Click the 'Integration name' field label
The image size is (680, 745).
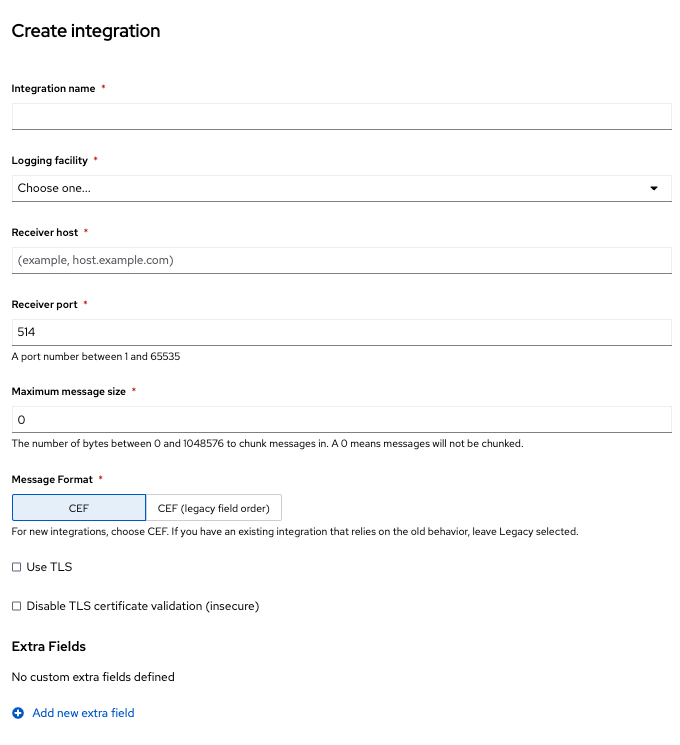pos(53,89)
